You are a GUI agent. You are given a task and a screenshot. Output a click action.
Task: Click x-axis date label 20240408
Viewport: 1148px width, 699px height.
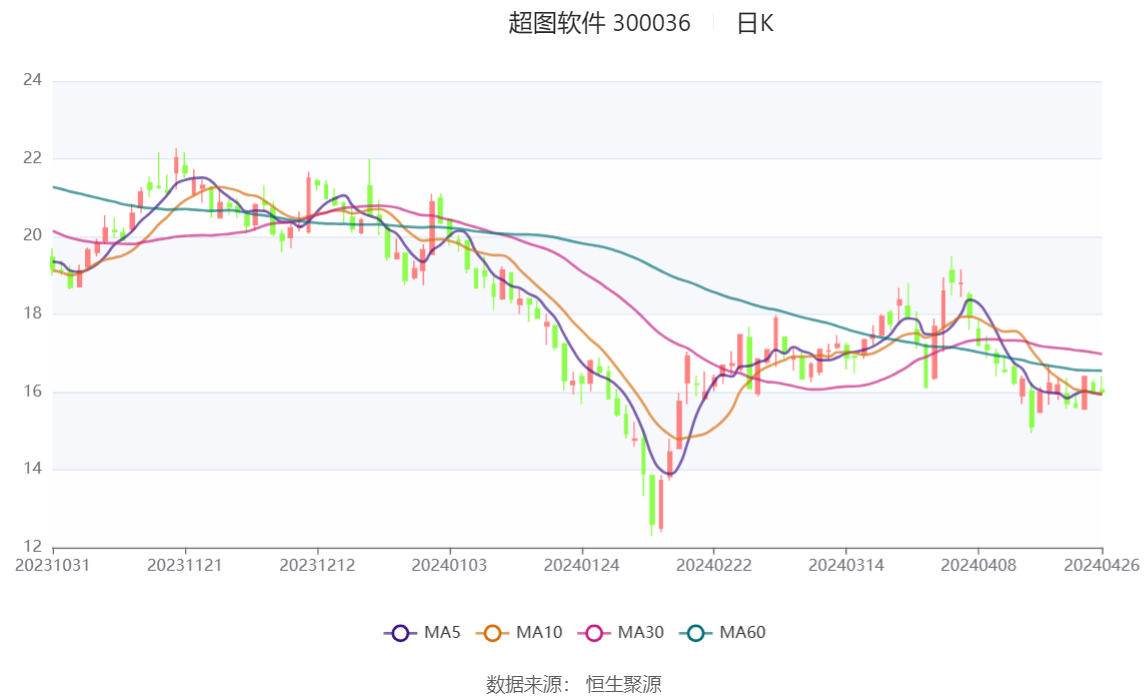click(x=979, y=565)
